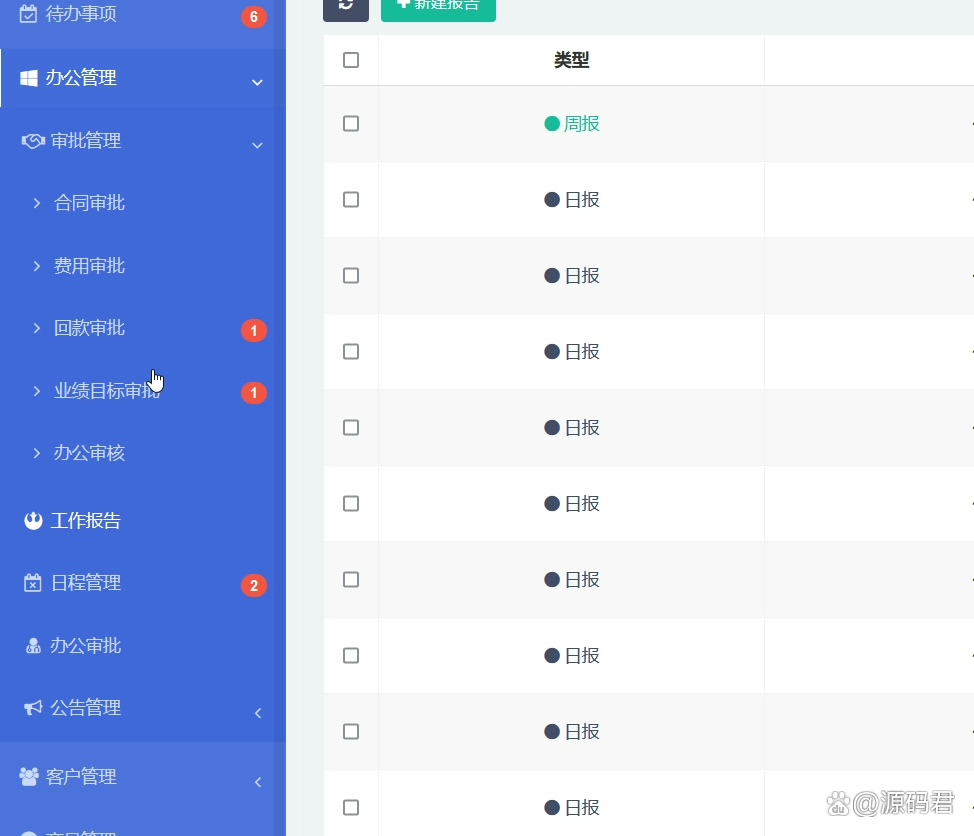Check the fifth 日报 row checkbox

(351, 503)
